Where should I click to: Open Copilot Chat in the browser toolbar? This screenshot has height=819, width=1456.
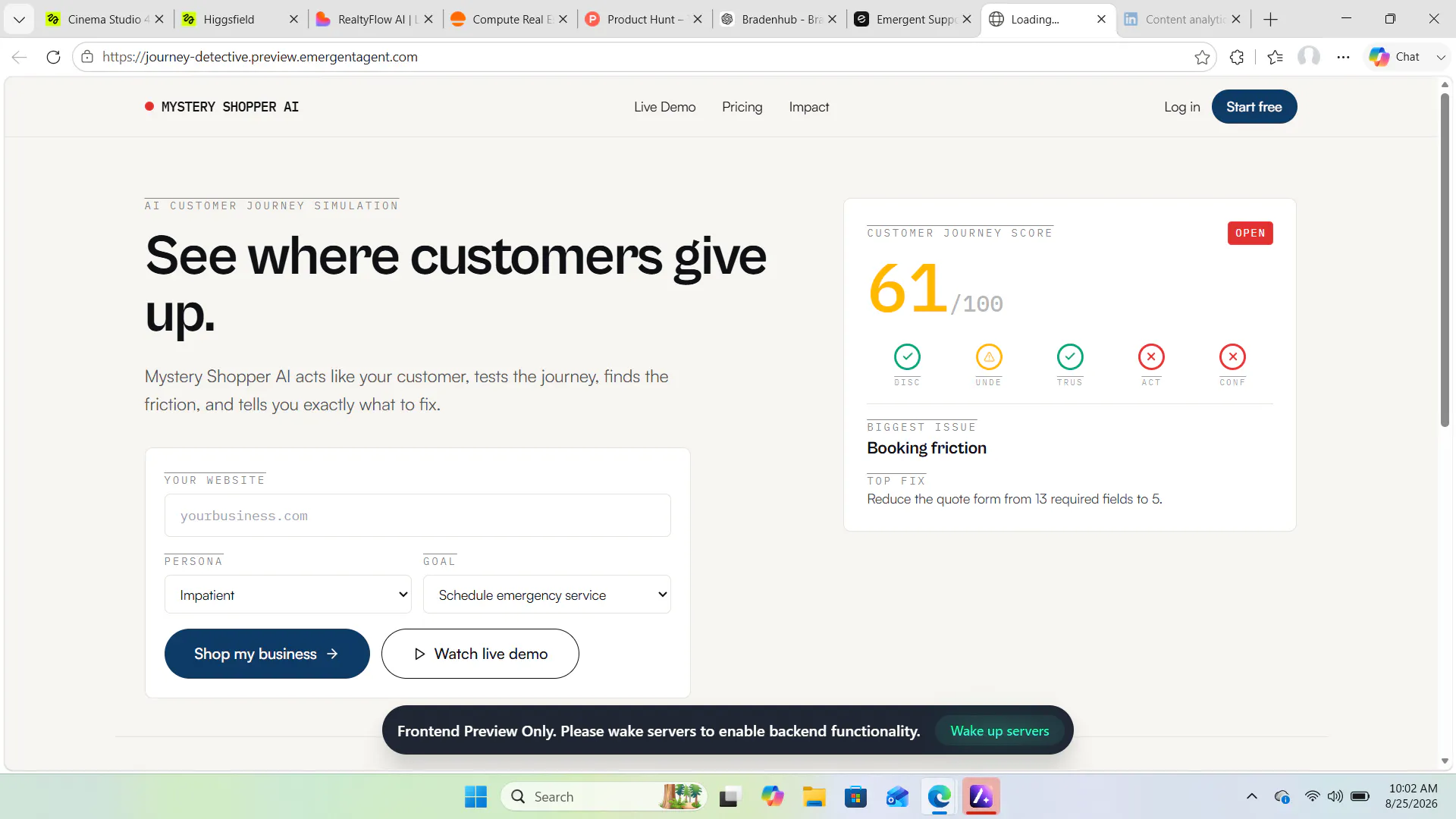(1395, 57)
